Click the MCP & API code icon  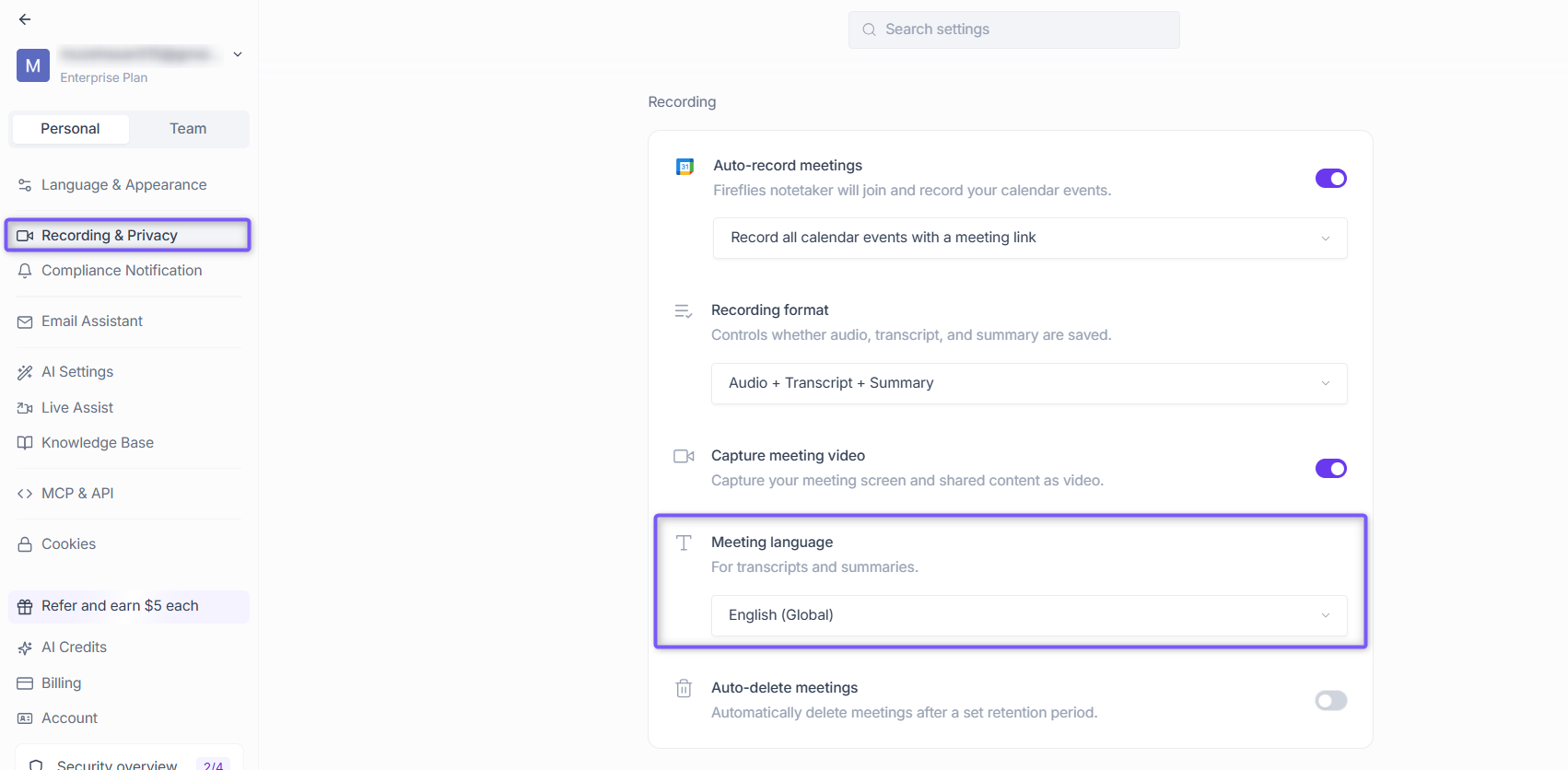(x=25, y=494)
